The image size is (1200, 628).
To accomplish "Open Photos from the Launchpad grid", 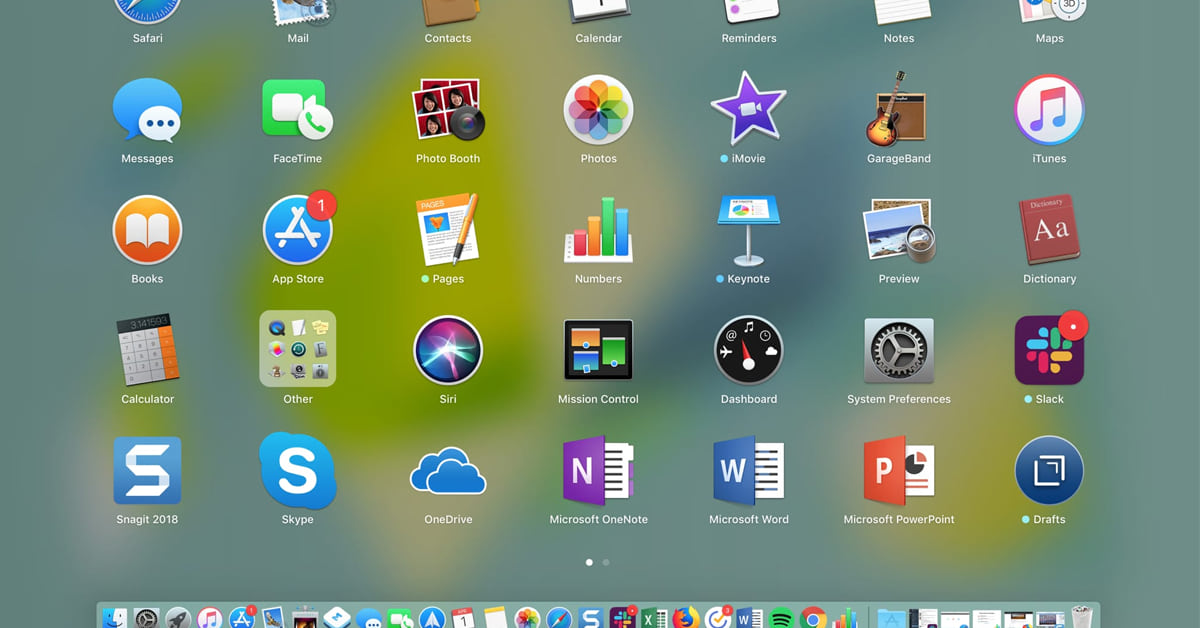I will pyautogui.click(x=598, y=110).
